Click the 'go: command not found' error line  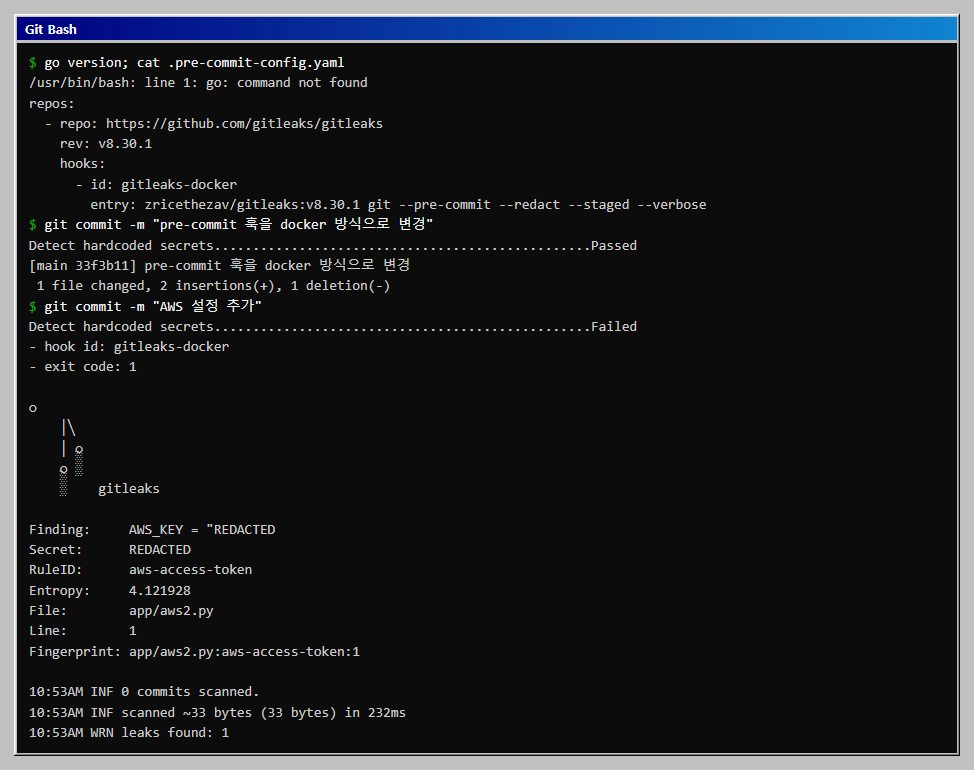[x=198, y=83]
